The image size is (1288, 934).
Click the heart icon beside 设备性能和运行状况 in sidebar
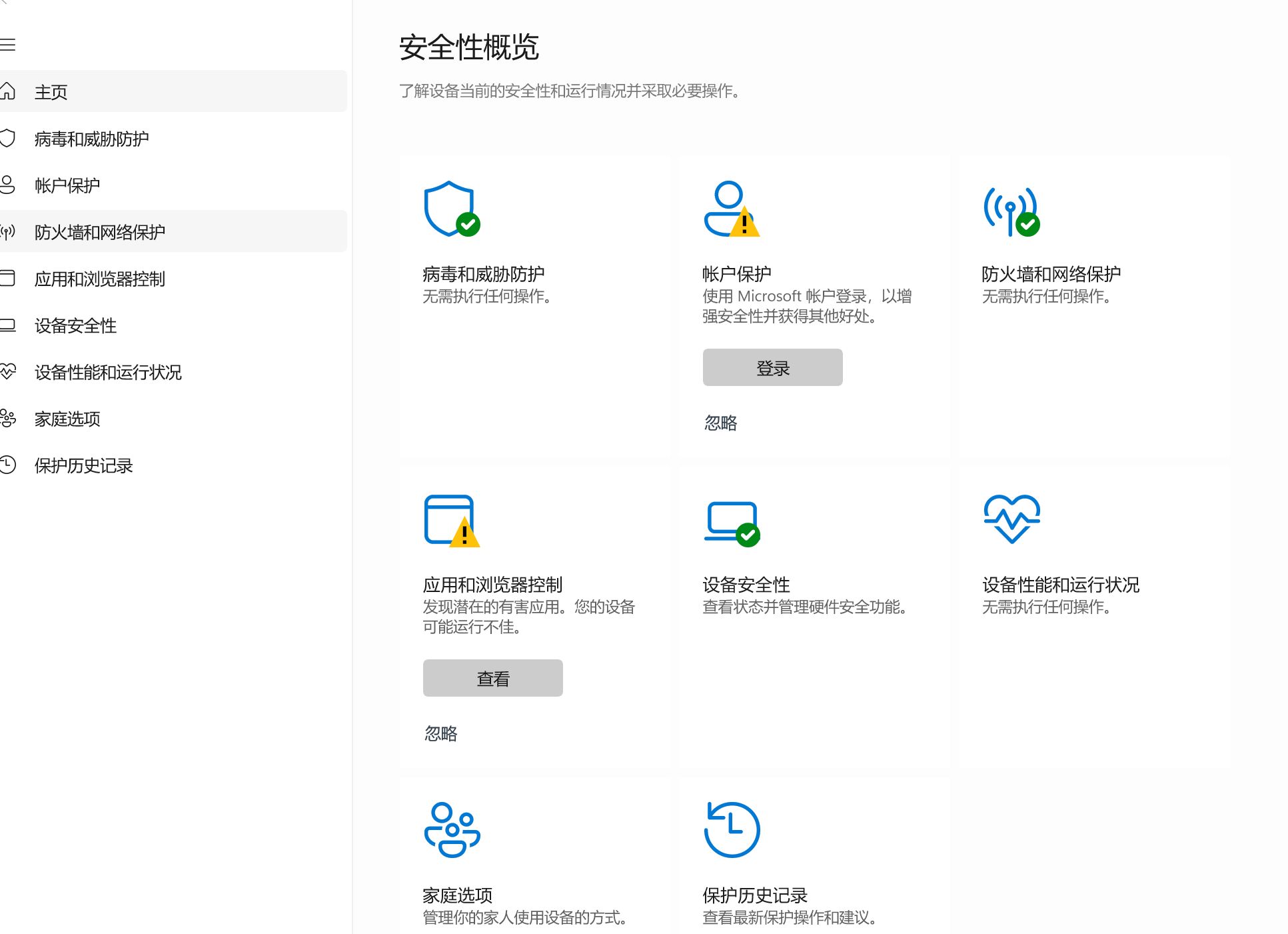pos(7,371)
